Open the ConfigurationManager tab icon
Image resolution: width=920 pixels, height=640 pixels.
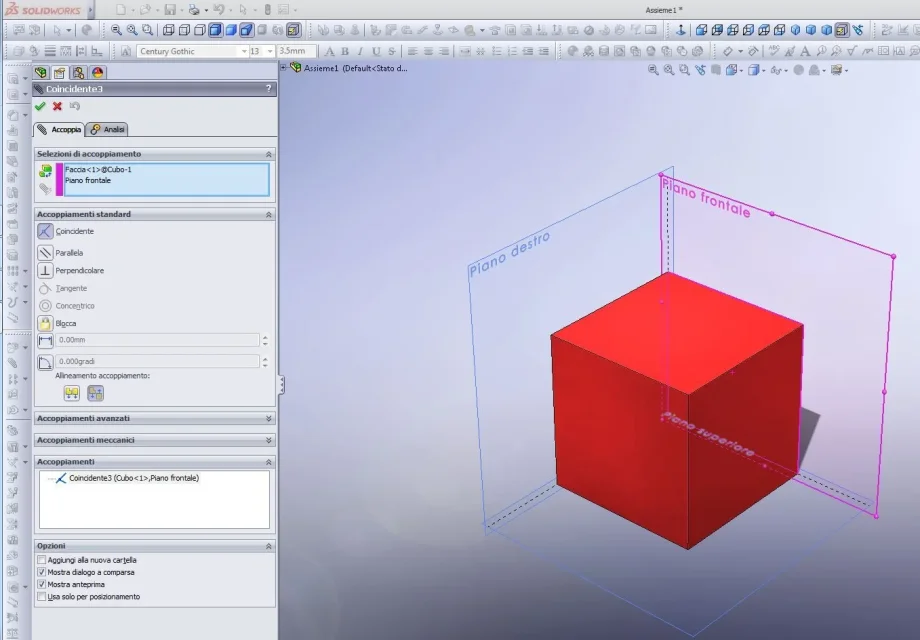[78, 72]
